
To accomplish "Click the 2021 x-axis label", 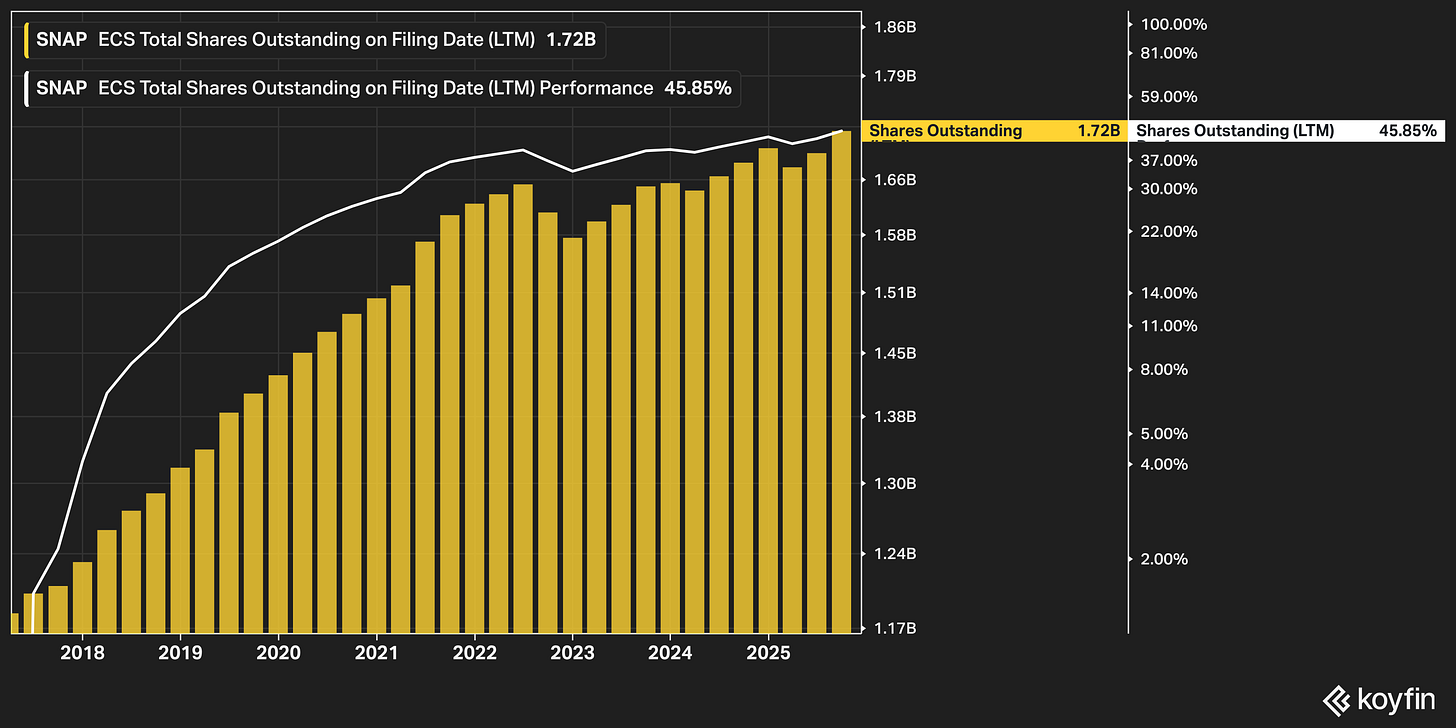I will 375,653.
